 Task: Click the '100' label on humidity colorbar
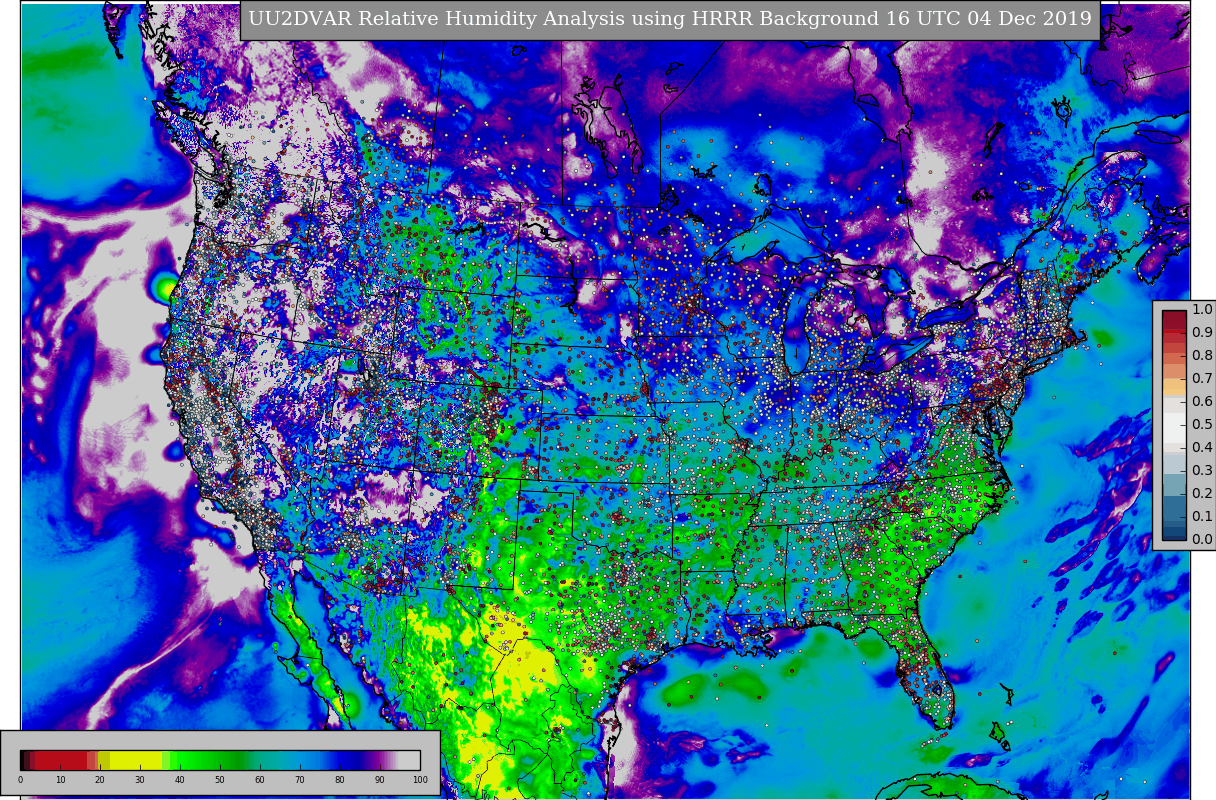420,780
